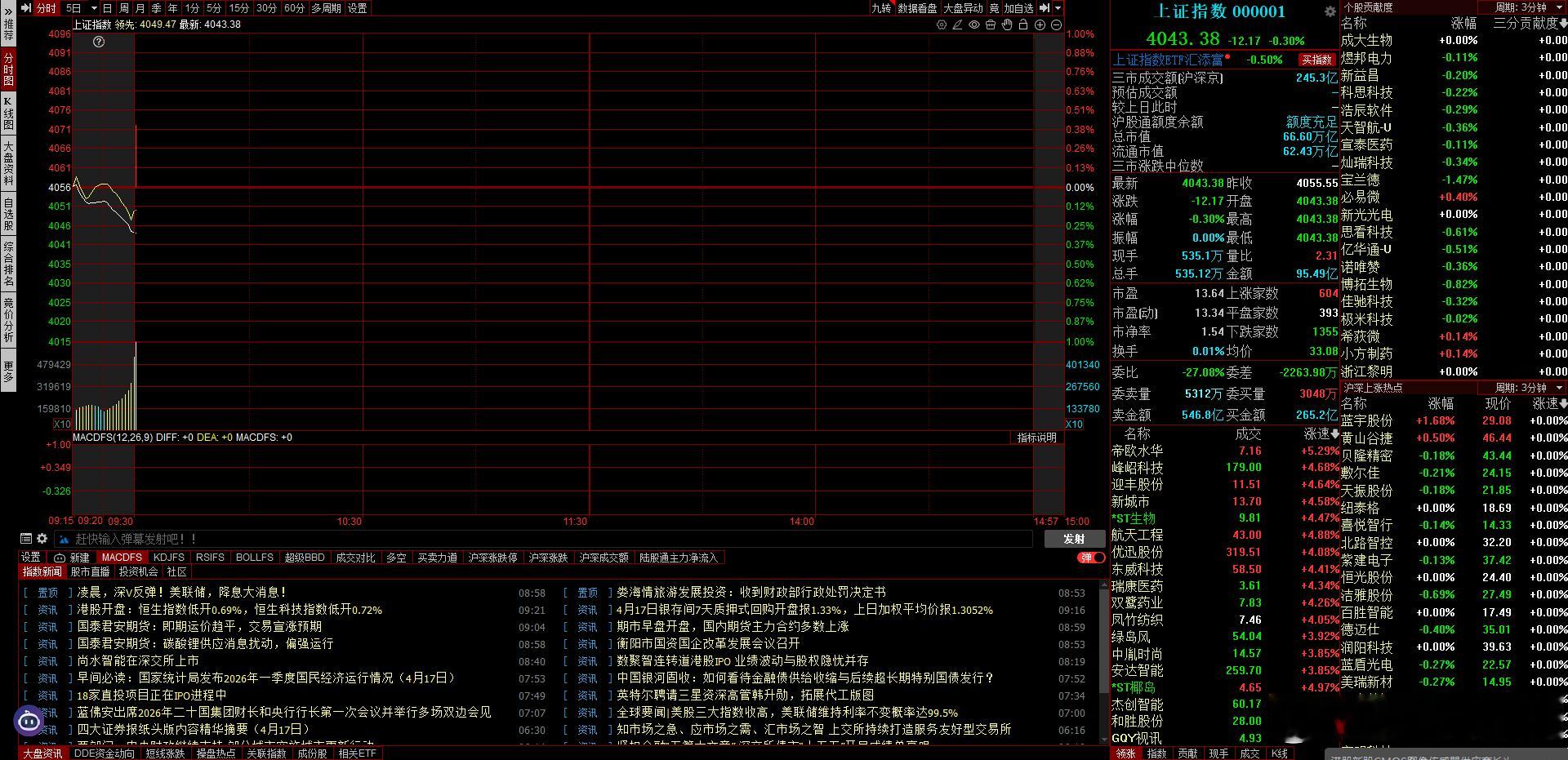The image size is (1568, 760).
Task: Open 大盘异动 button
Action: (964, 8)
